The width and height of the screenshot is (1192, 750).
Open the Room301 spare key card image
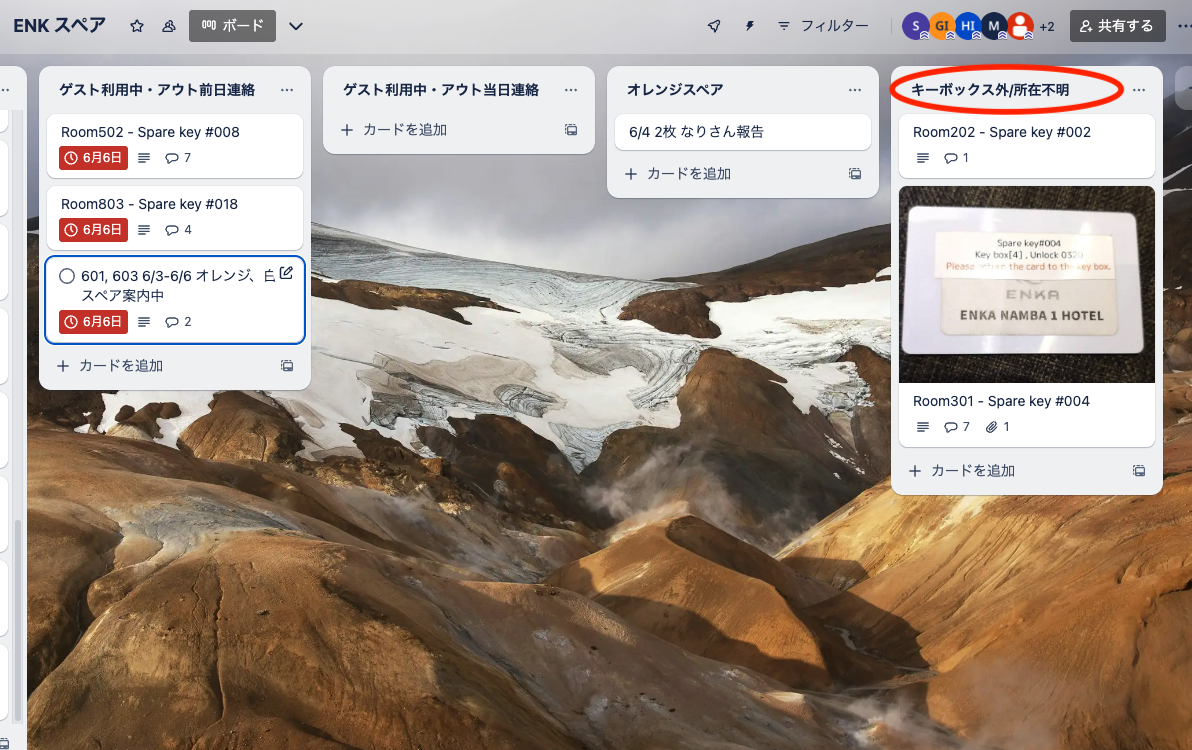click(x=1026, y=284)
